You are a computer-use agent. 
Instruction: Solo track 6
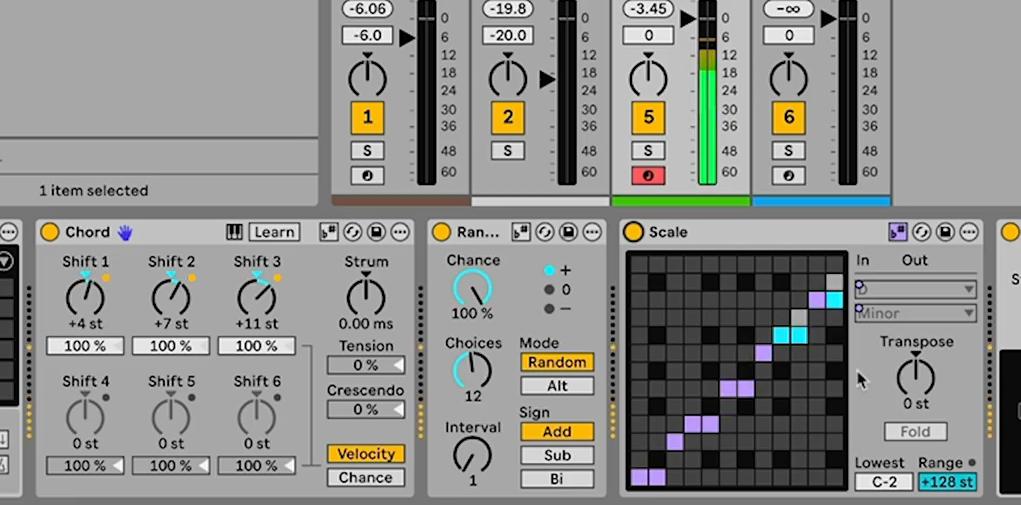(789, 151)
